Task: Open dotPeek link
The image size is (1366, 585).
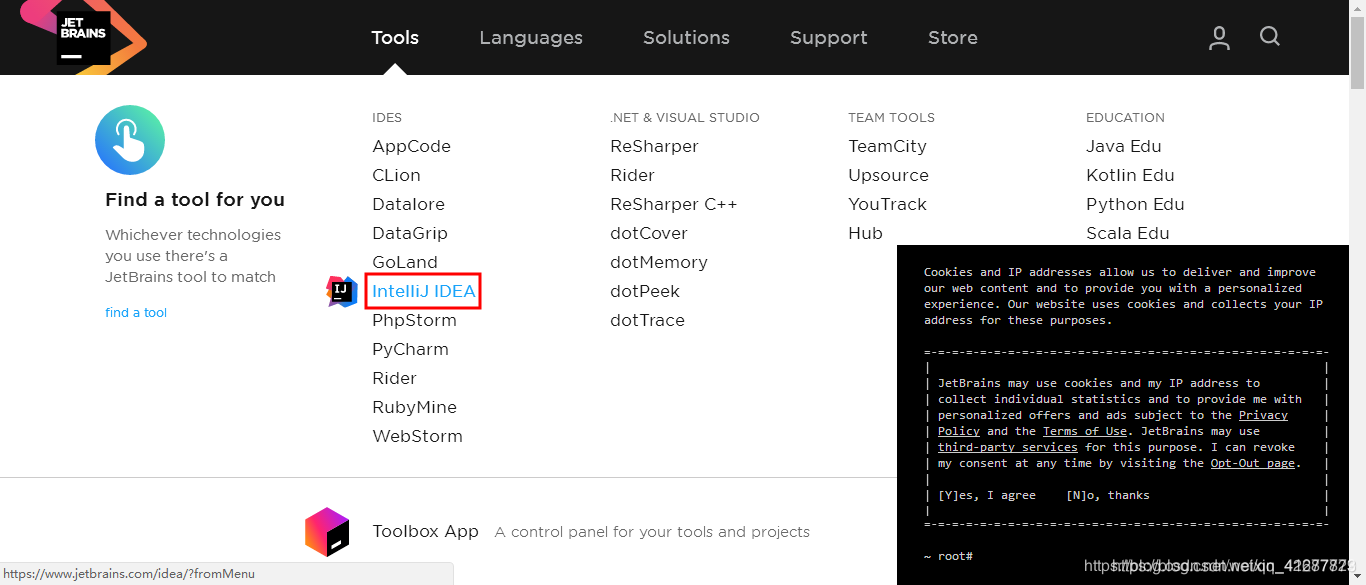Action: point(645,291)
